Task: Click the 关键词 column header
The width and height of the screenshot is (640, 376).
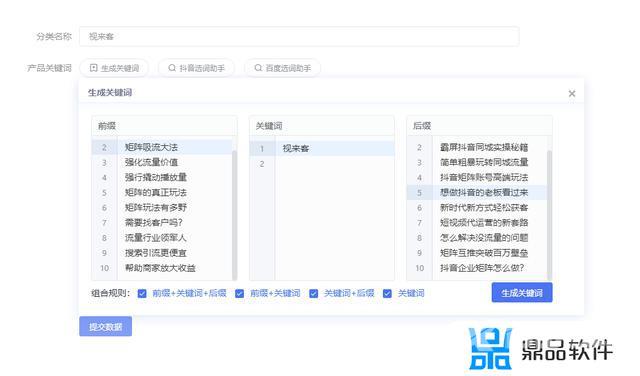Action: (x=322, y=126)
